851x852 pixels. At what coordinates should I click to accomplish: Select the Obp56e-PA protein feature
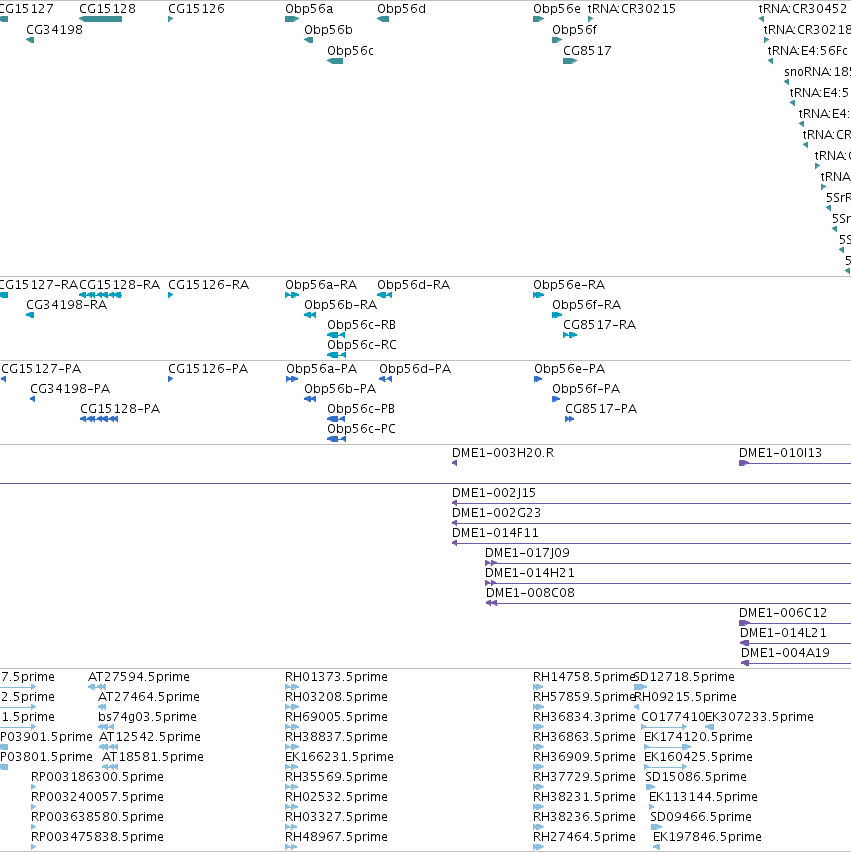538,379
